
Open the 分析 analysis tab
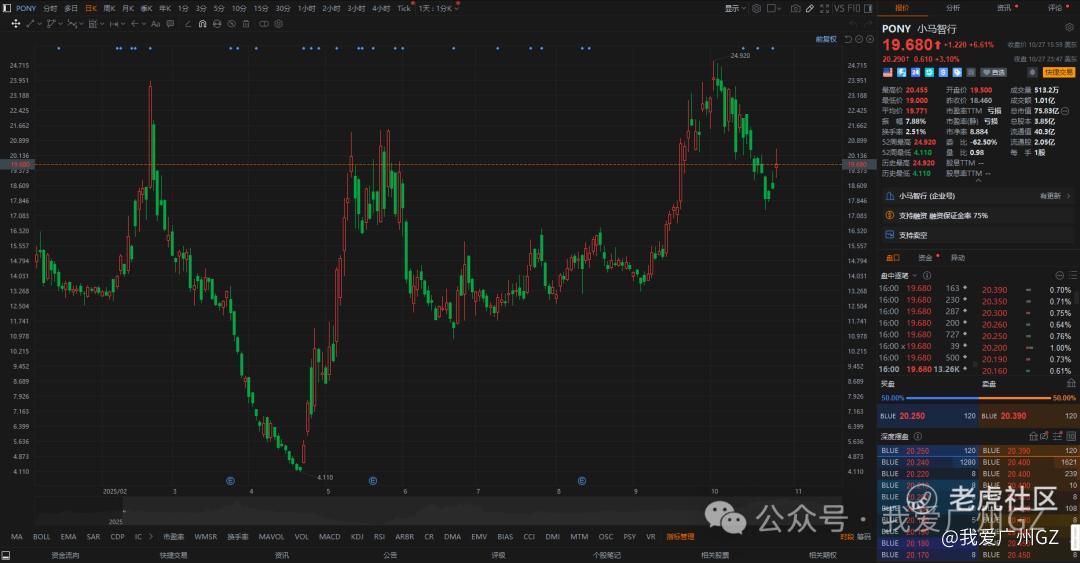[x=953, y=8]
